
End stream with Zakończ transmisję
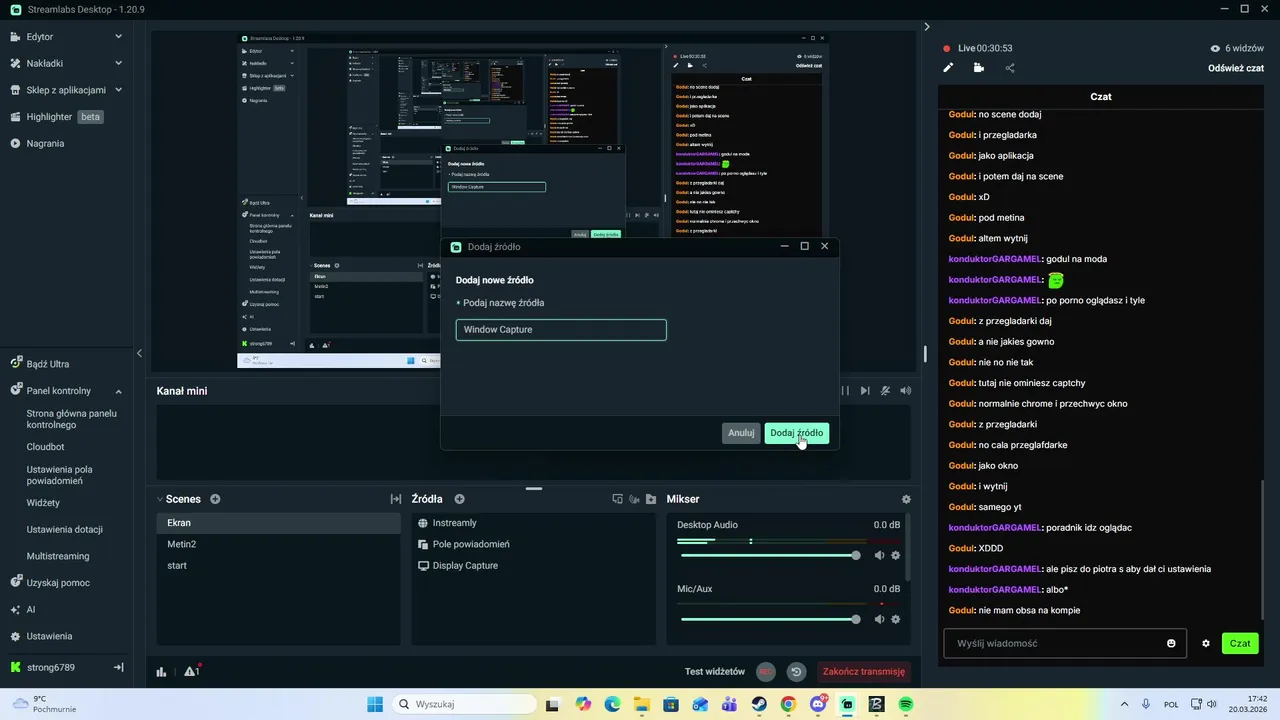(864, 672)
